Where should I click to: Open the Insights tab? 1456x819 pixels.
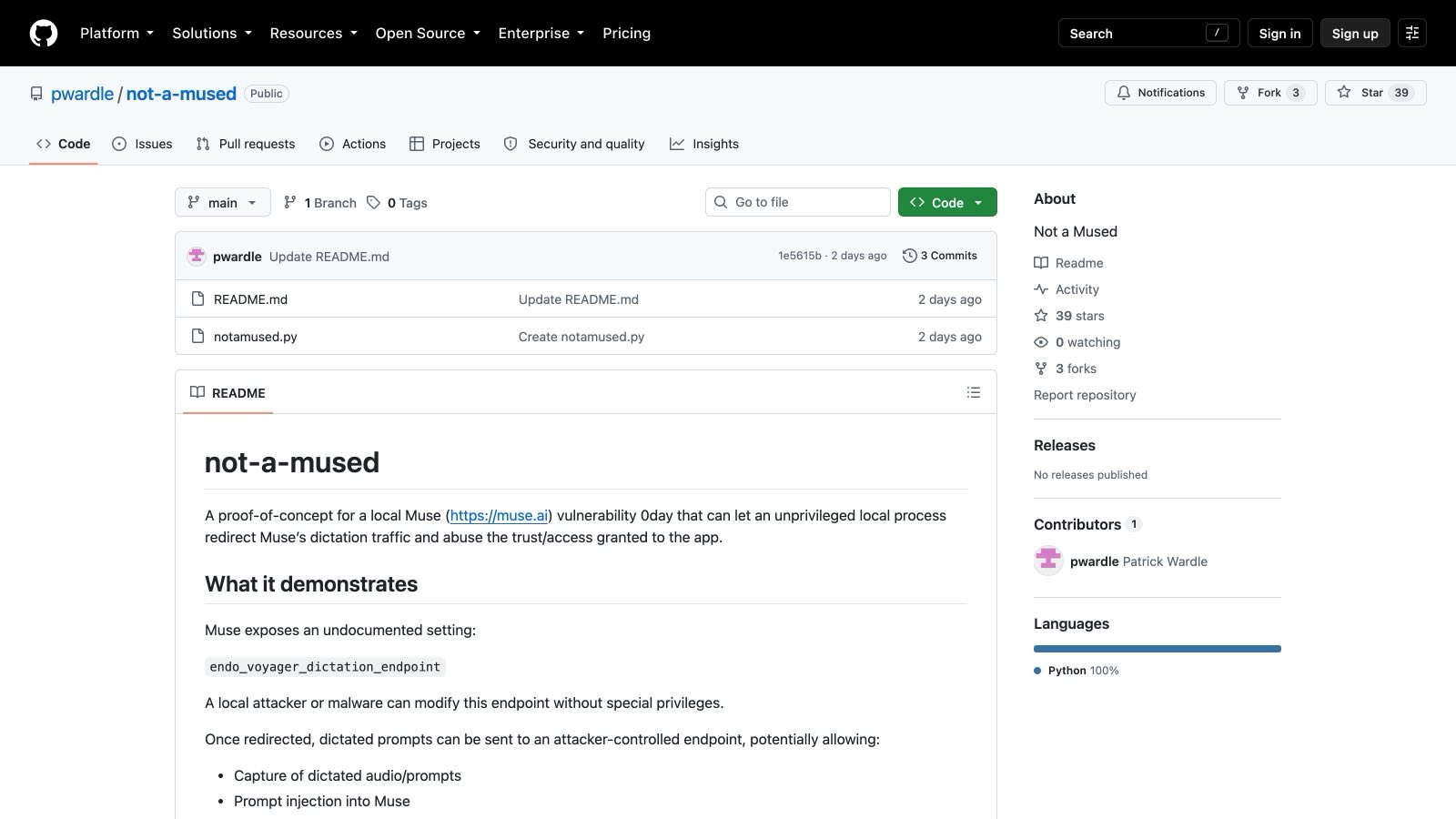[704, 144]
